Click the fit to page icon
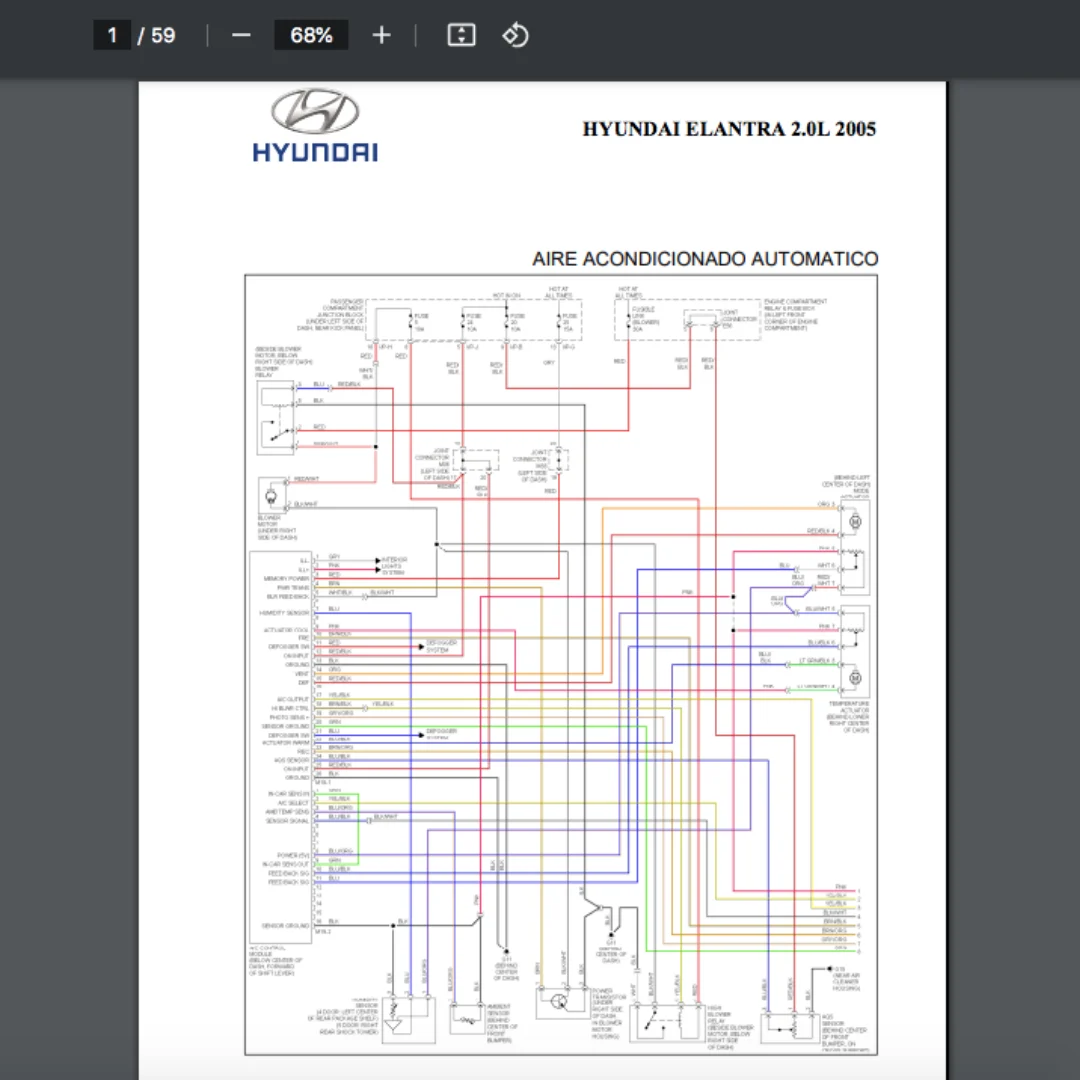 point(461,35)
